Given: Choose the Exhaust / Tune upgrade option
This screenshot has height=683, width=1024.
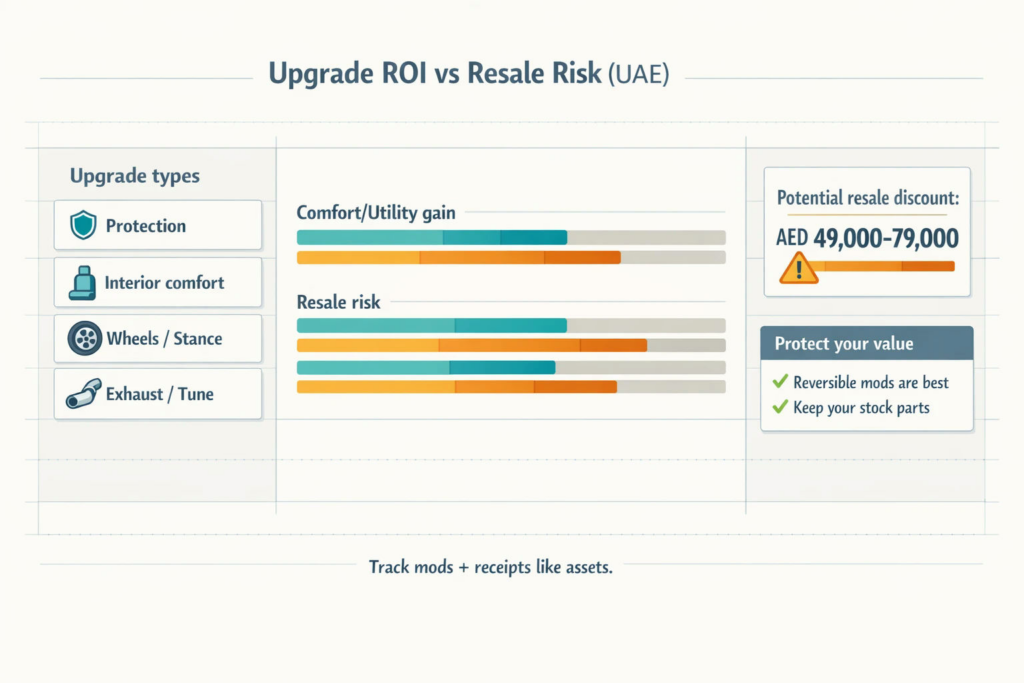Looking at the screenshot, I should [158, 394].
